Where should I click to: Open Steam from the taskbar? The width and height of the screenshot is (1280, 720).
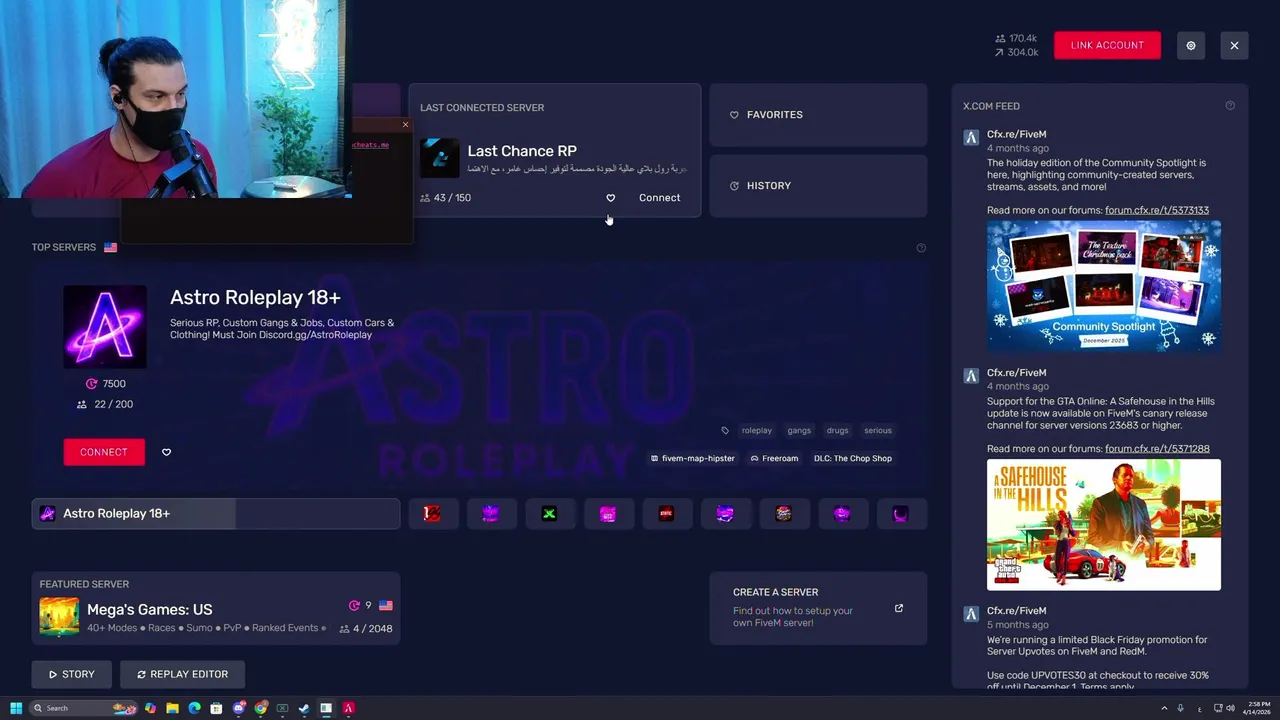[304, 708]
